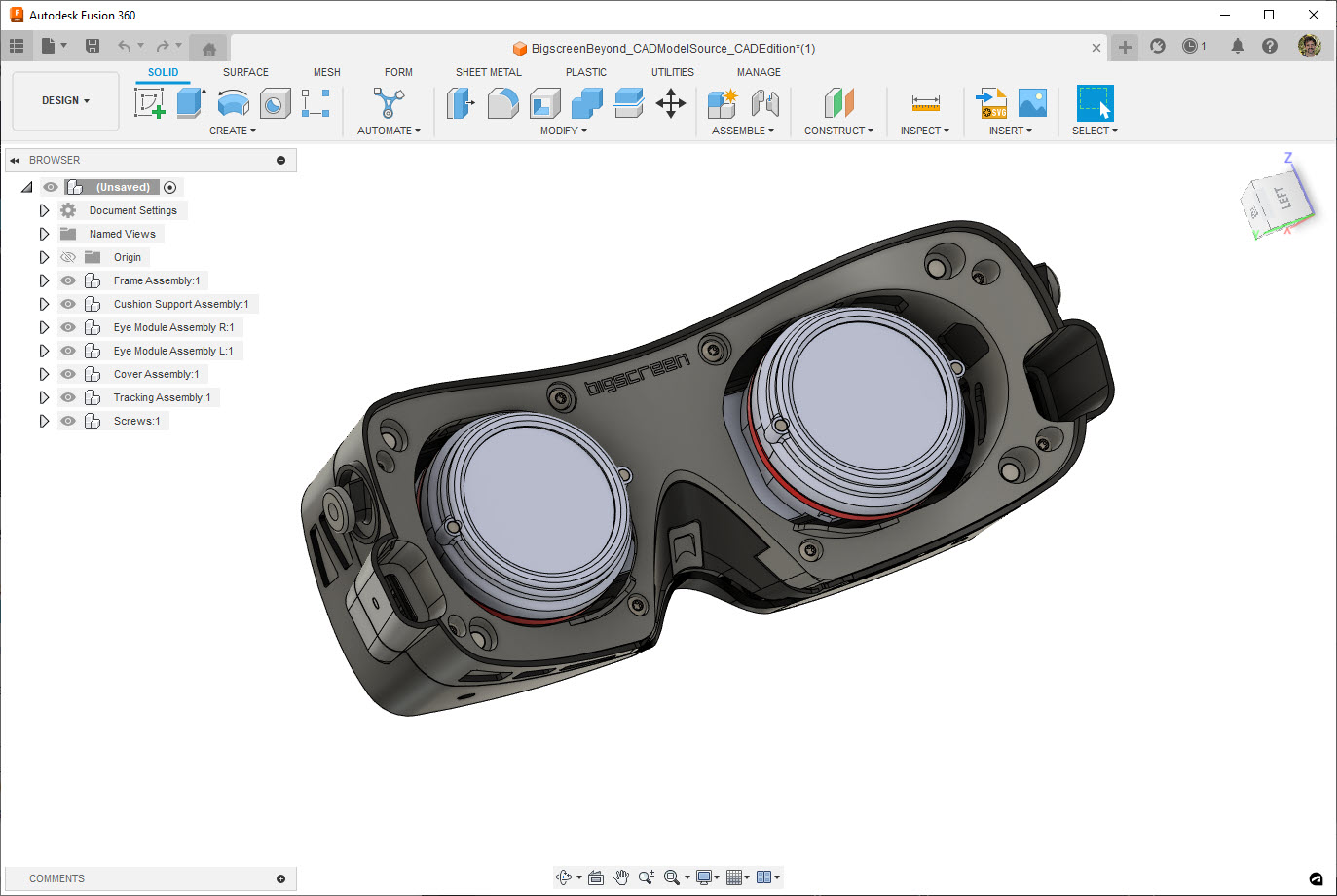Select the Press Pull tool
The height and width of the screenshot is (896, 1337).
461,103
